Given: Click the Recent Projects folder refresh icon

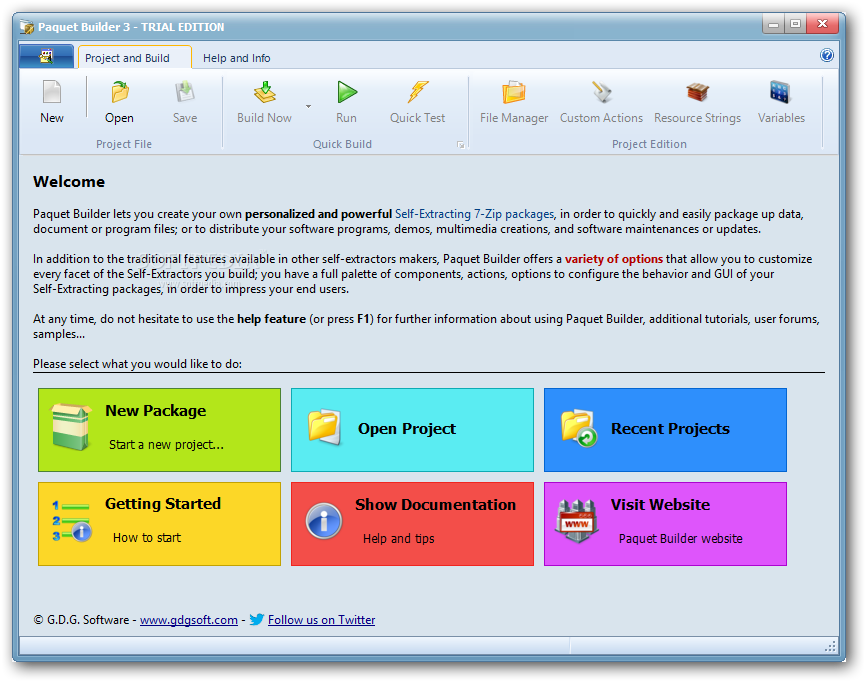Looking at the screenshot, I should (578, 427).
